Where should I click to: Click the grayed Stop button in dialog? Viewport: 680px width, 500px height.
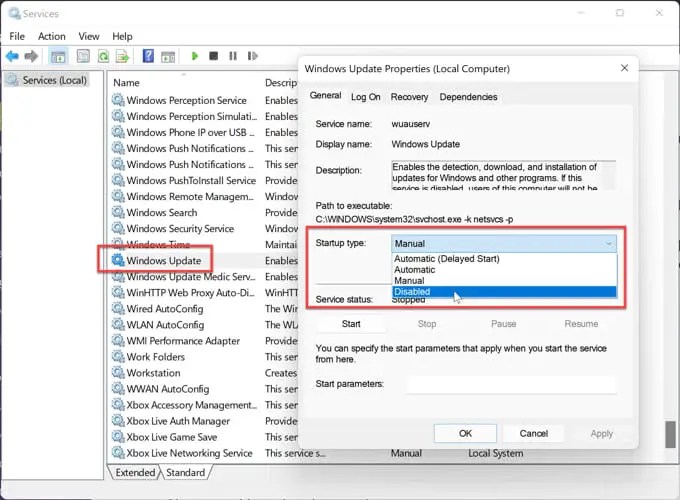coord(427,324)
